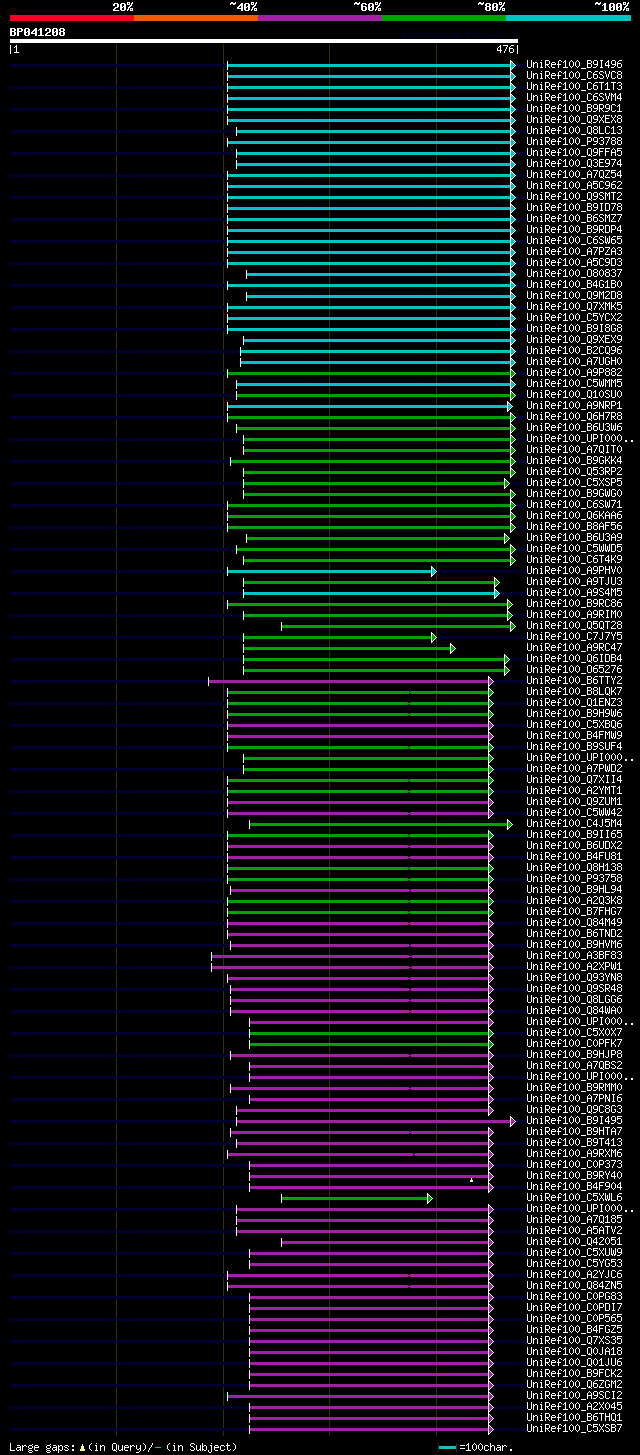Select UniRef100_Q7XII4 label
The width and height of the screenshot is (640, 1455).
click(575, 779)
